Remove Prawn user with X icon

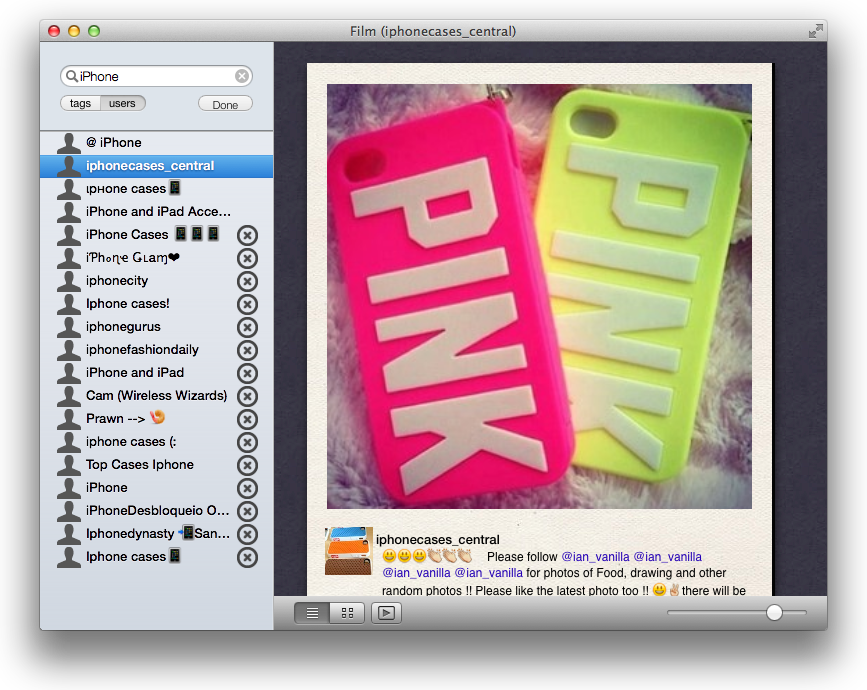247,419
